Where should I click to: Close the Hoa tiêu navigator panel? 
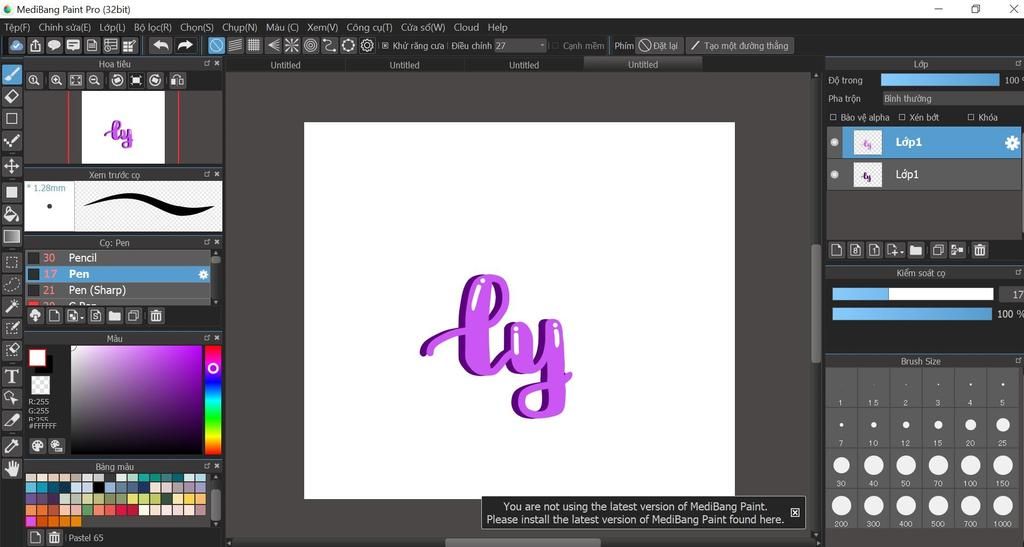[x=217, y=63]
